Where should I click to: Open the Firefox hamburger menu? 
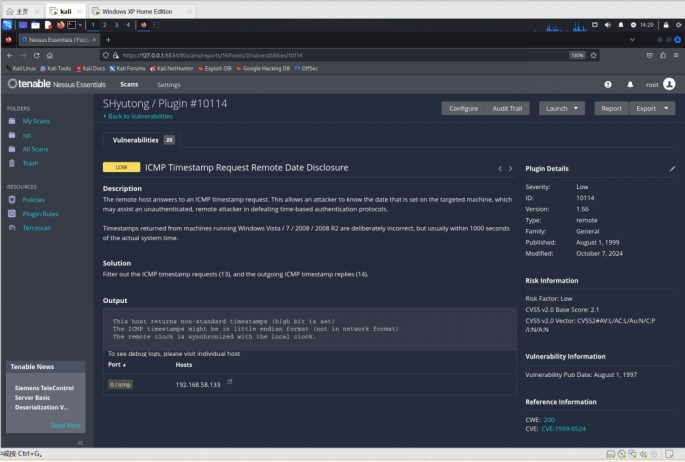click(676, 55)
